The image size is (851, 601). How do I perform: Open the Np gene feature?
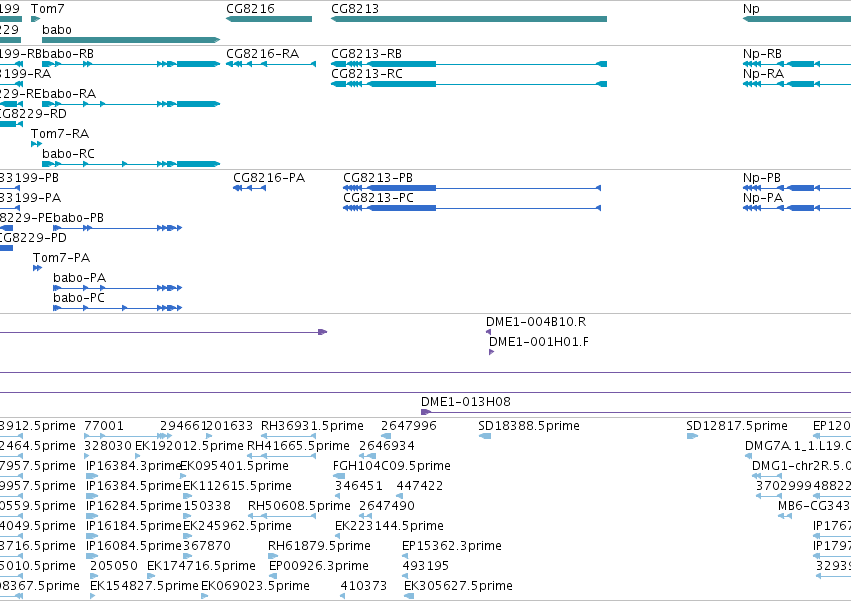click(797, 19)
